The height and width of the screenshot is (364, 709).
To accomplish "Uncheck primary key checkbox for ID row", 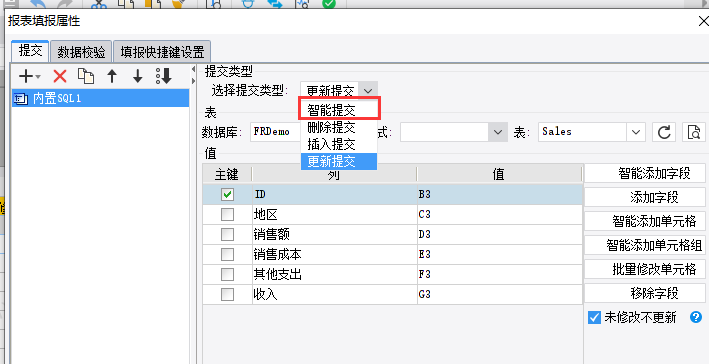I will (x=227, y=194).
